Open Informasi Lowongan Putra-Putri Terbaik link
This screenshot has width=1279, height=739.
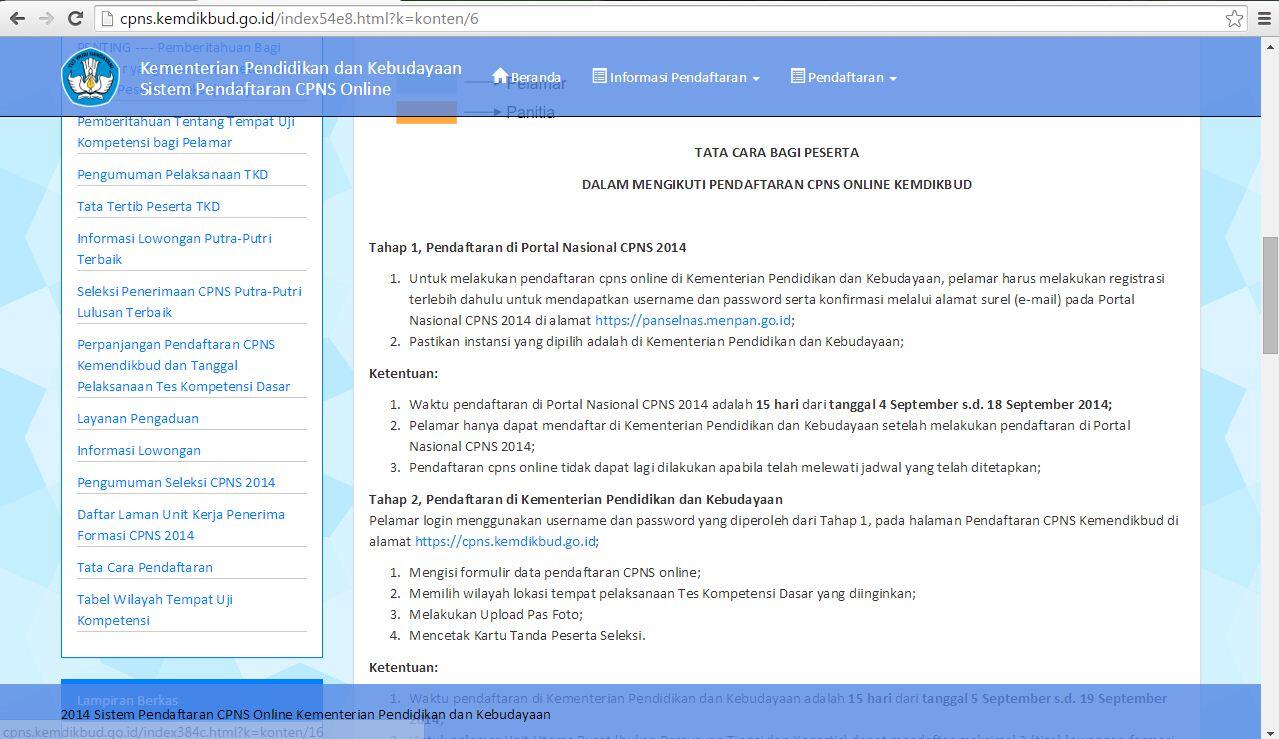(174, 248)
